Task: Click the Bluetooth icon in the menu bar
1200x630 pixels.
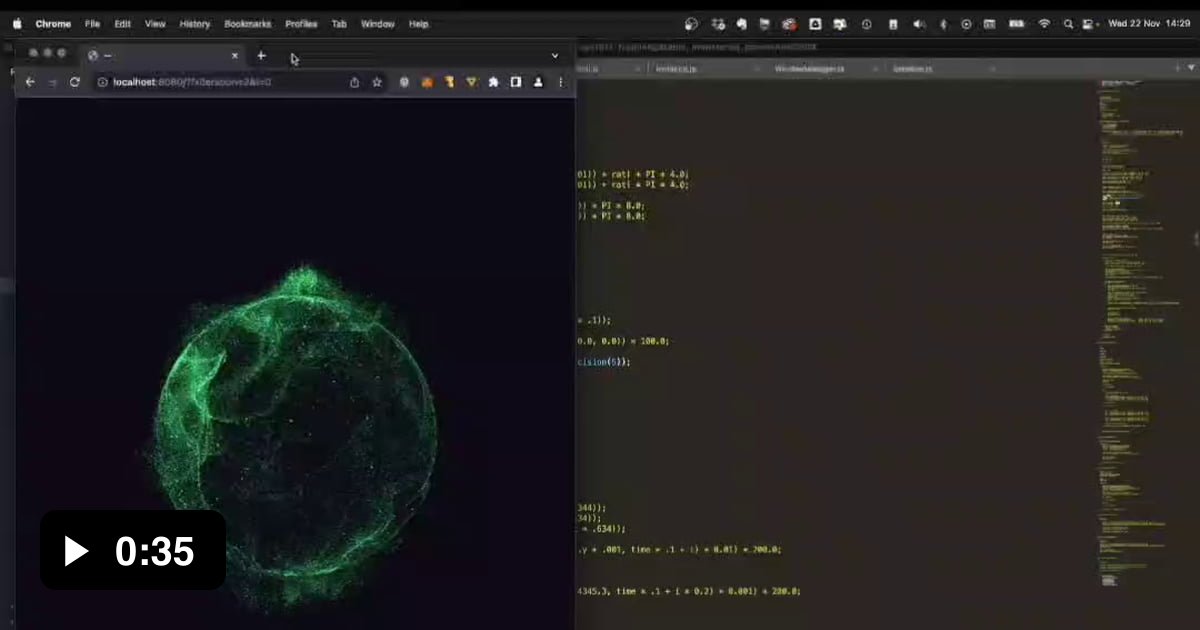Action: [x=943, y=24]
